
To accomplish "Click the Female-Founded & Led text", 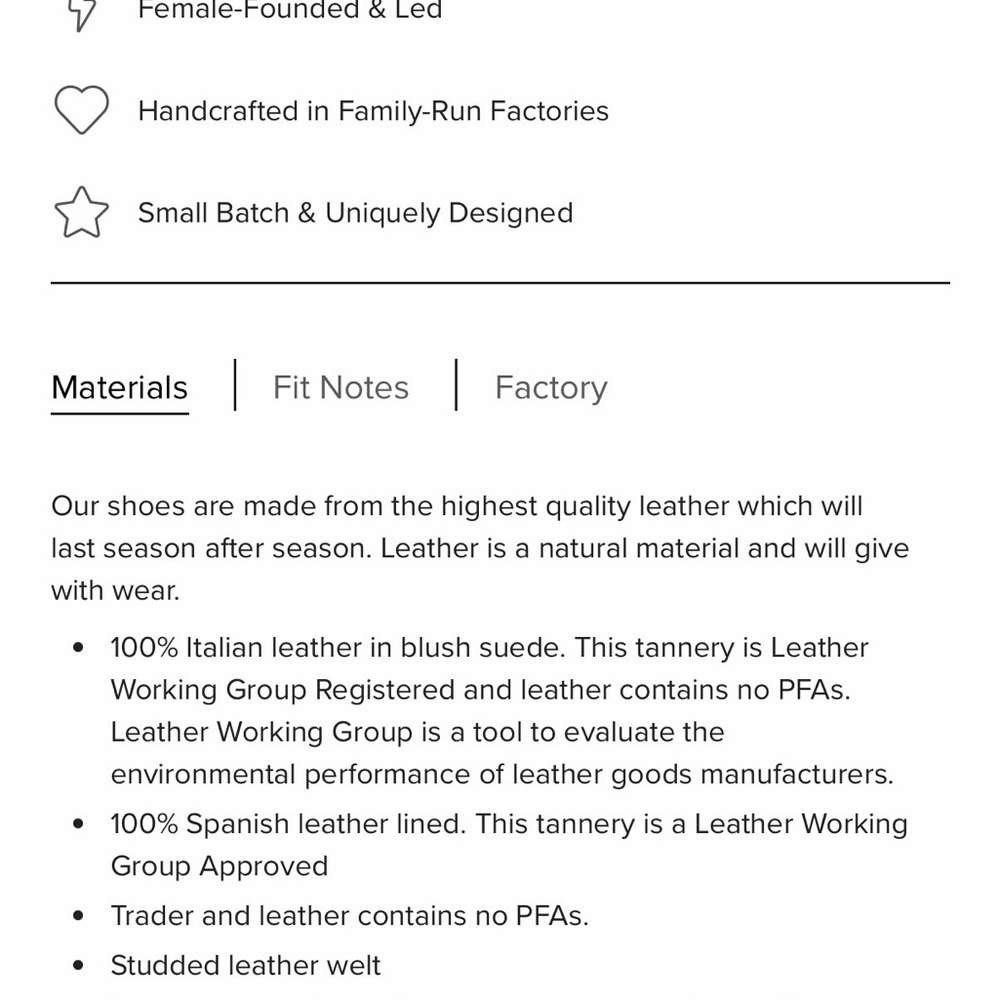I will pos(290,10).
